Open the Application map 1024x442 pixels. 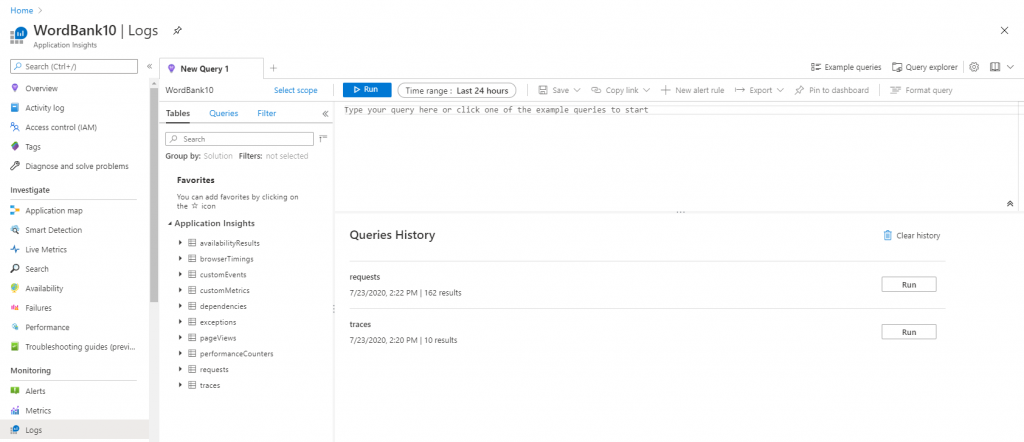point(54,211)
